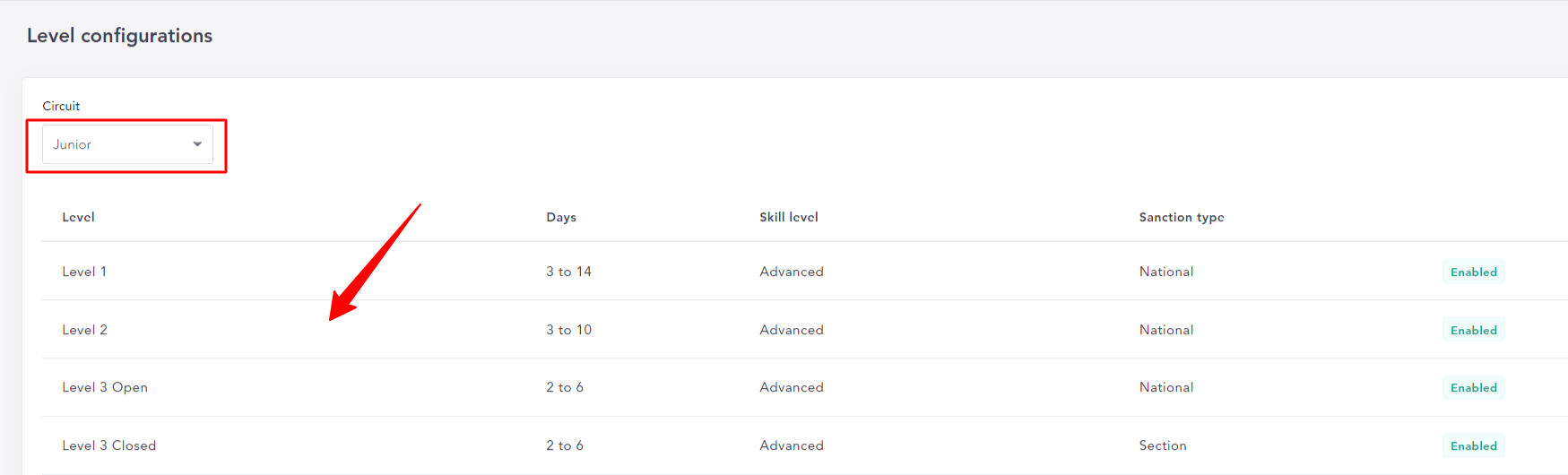Click the 3 to 10 days value
Image resolution: width=1568 pixels, height=475 pixels.
click(x=568, y=330)
